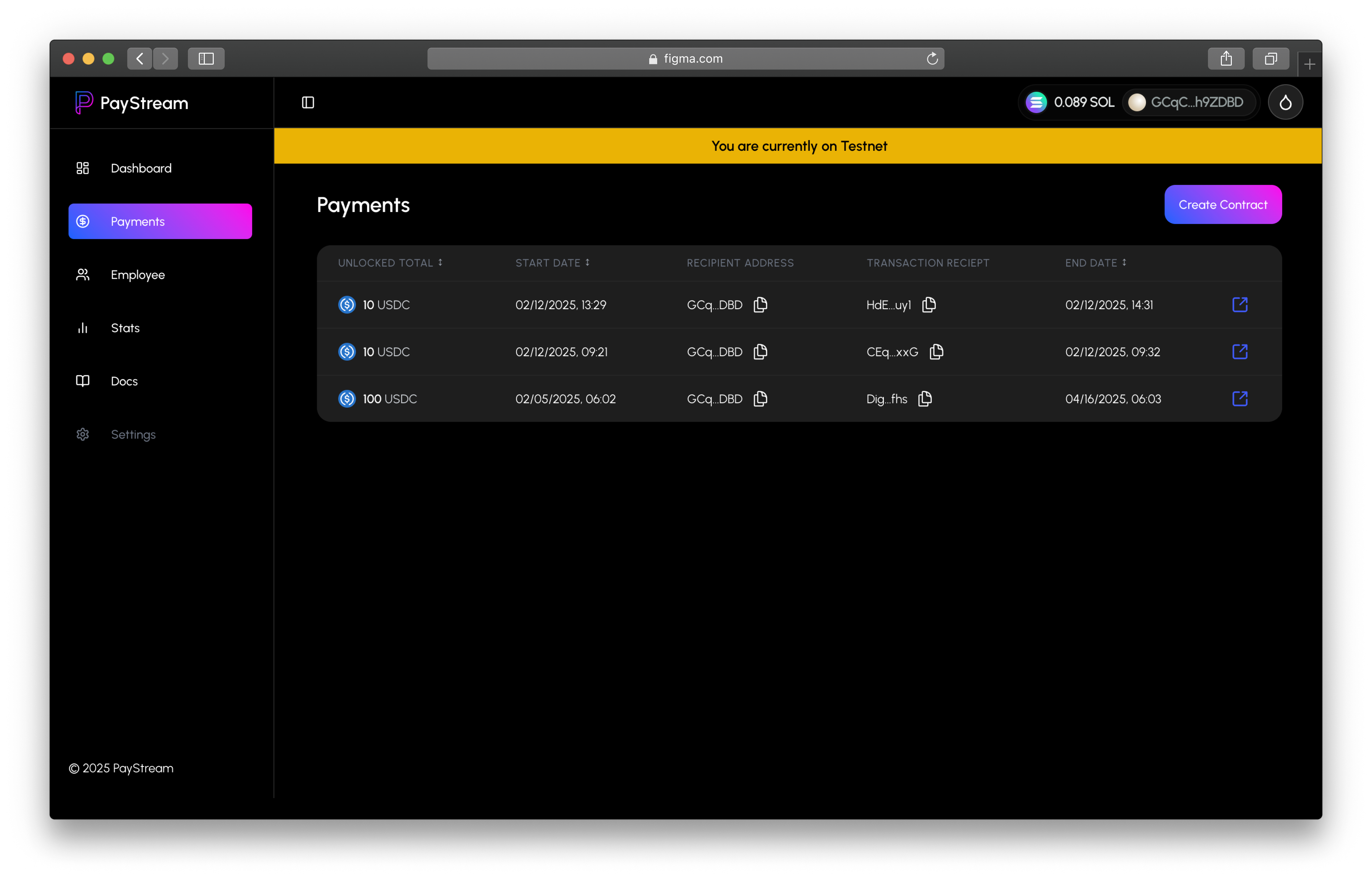
Task: Click the PayStream logo
Action: pyautogui.click(x=132, y=103)
